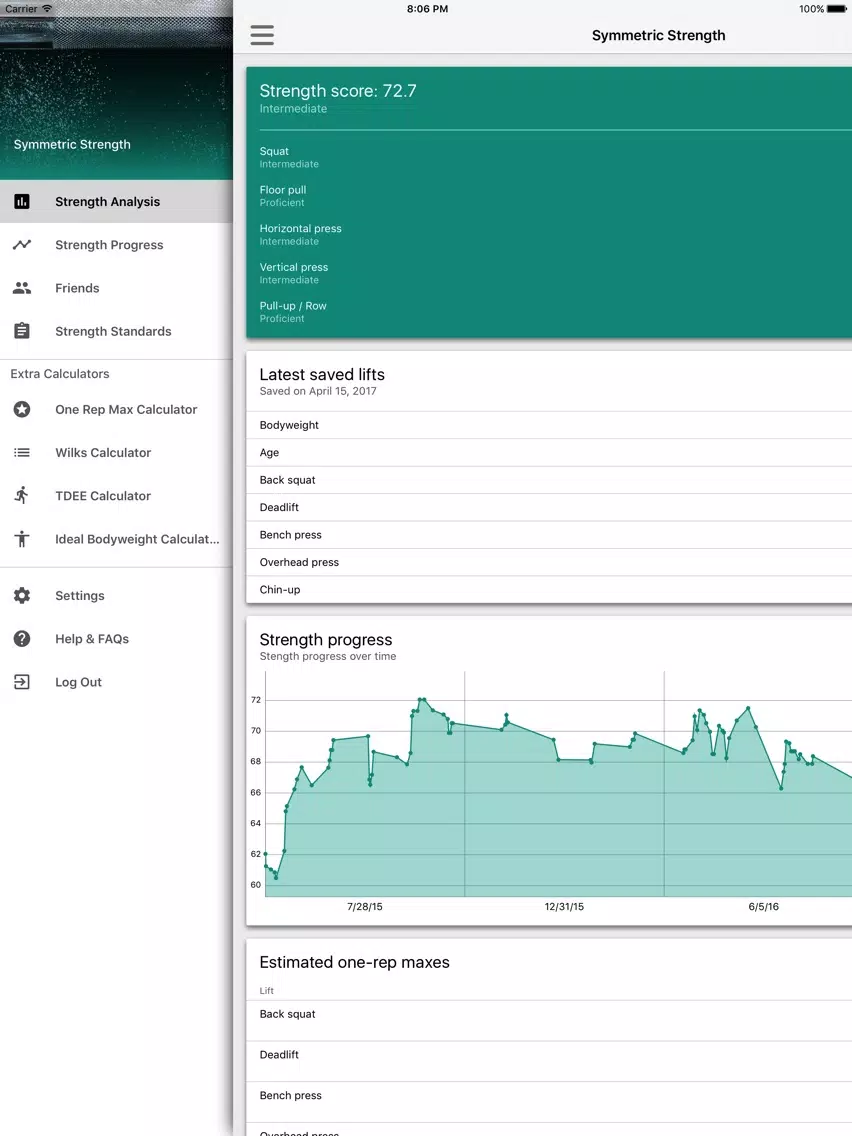Click the Strength Standards clipboard icon

[22, 331]
